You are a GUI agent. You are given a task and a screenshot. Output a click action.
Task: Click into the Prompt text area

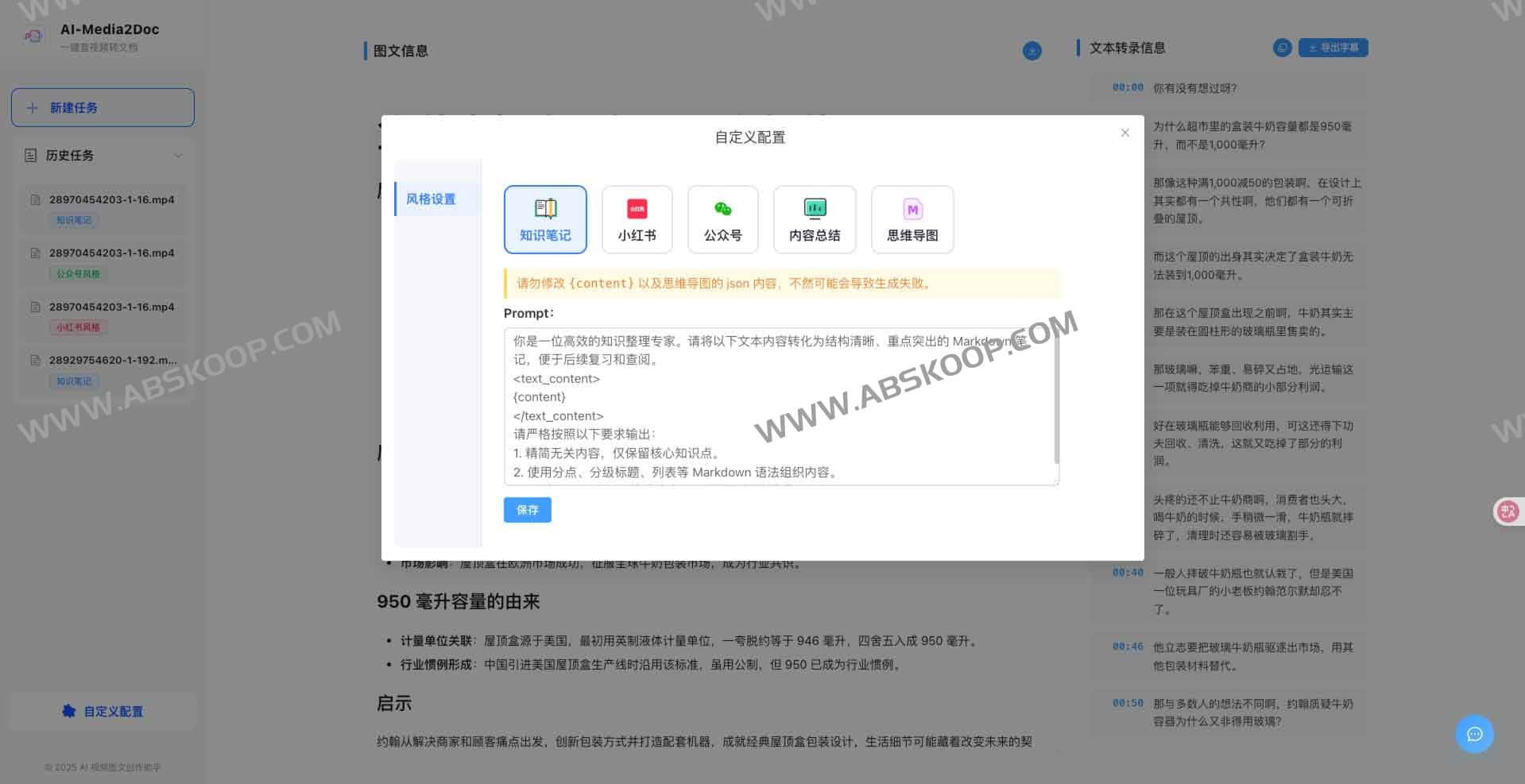pos(779,406)
